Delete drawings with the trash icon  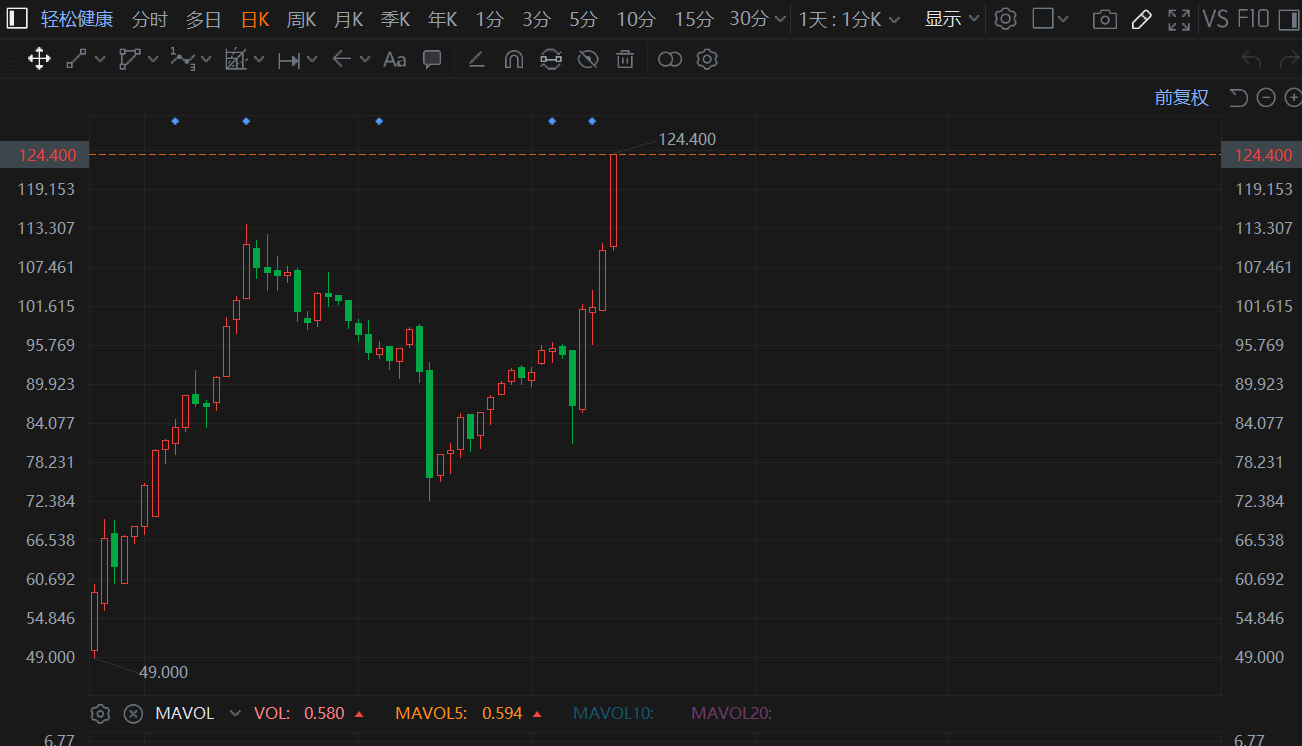coord(625,59)
